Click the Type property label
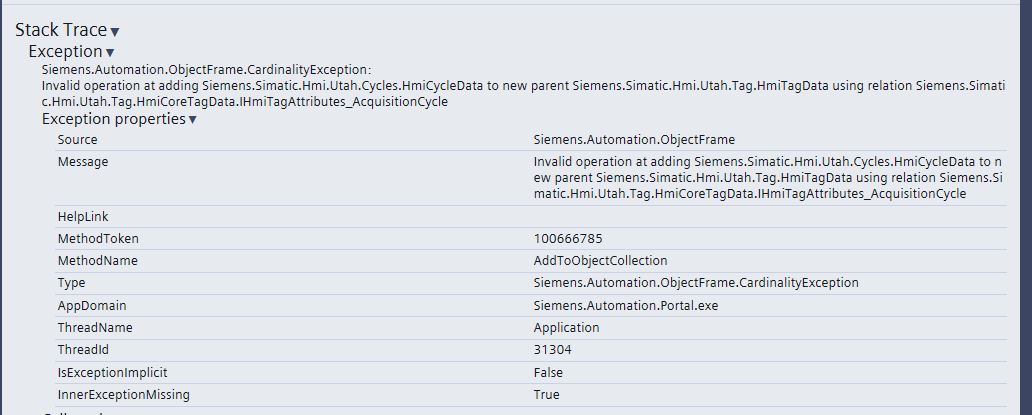Screen dimensions: 1032x415 [72, 283]
